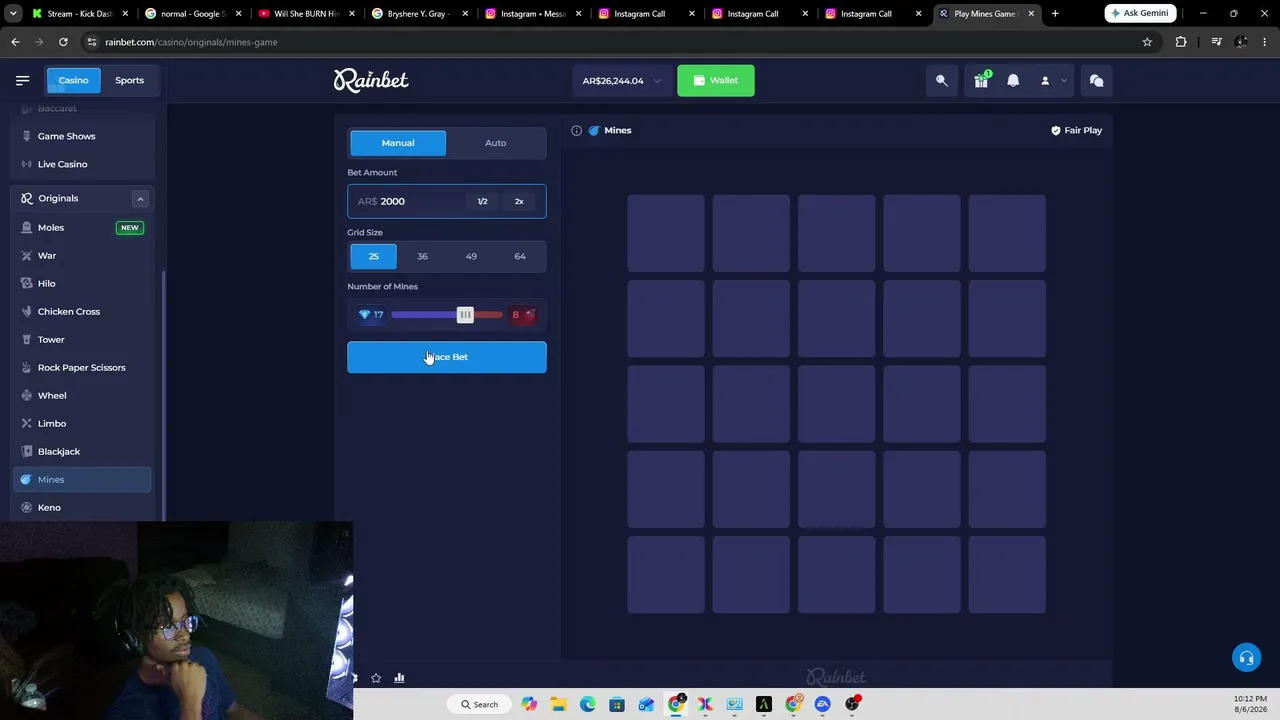Image resolution: width=1280 pixels, height=720 pixels.
Task: Open the hamburger sidebar menu
Action: point(22,80)
